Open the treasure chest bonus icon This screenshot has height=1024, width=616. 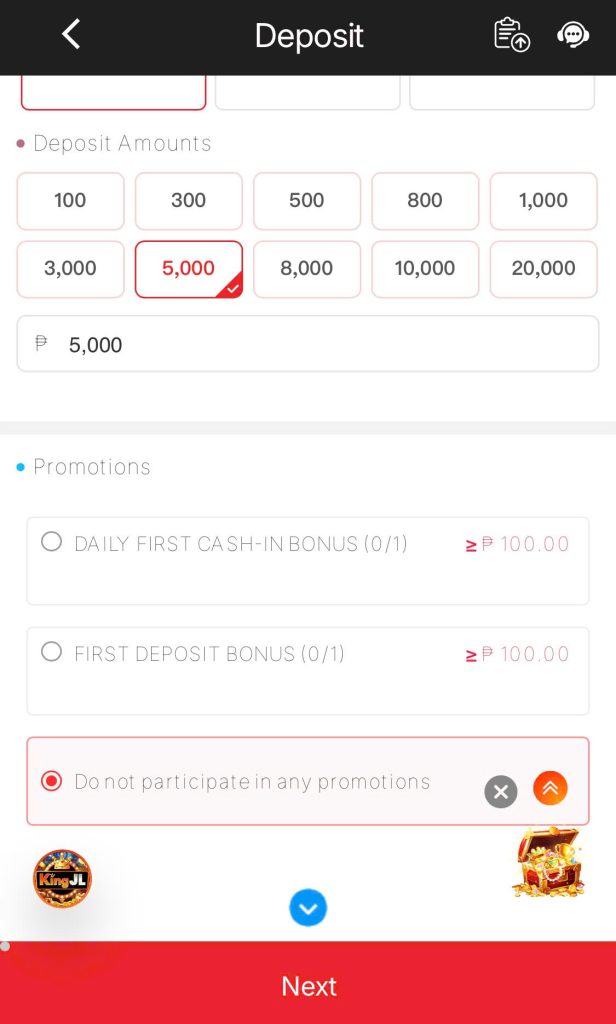pyautogui.click(x=548, y=862)
